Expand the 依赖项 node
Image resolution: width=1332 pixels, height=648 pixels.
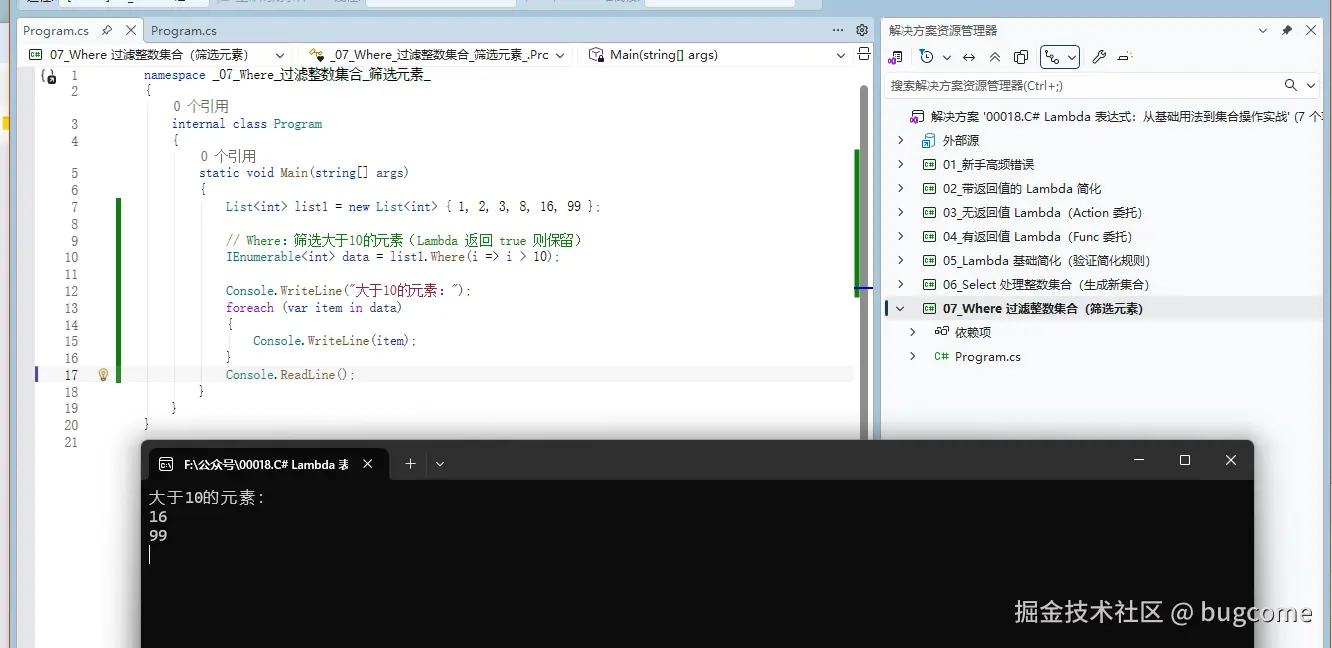(x=912, y=332)
